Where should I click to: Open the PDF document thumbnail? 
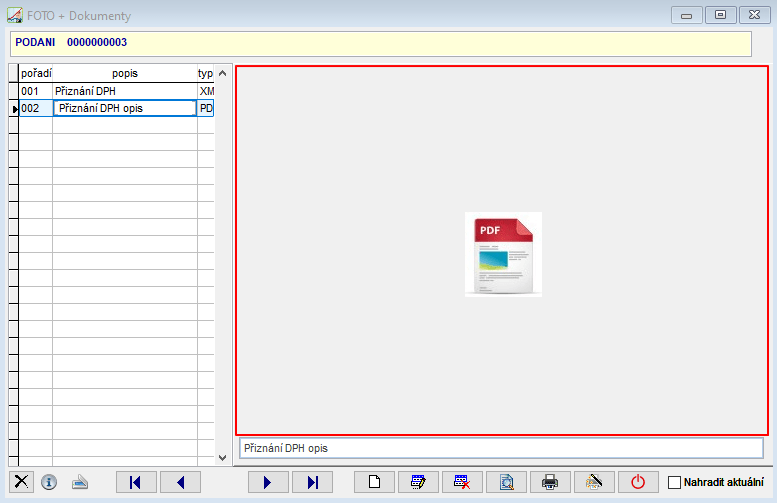coord(503,254)
